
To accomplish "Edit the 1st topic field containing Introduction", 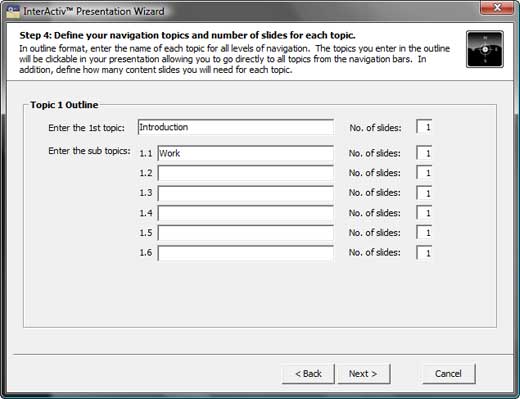I will click(236, 127).
